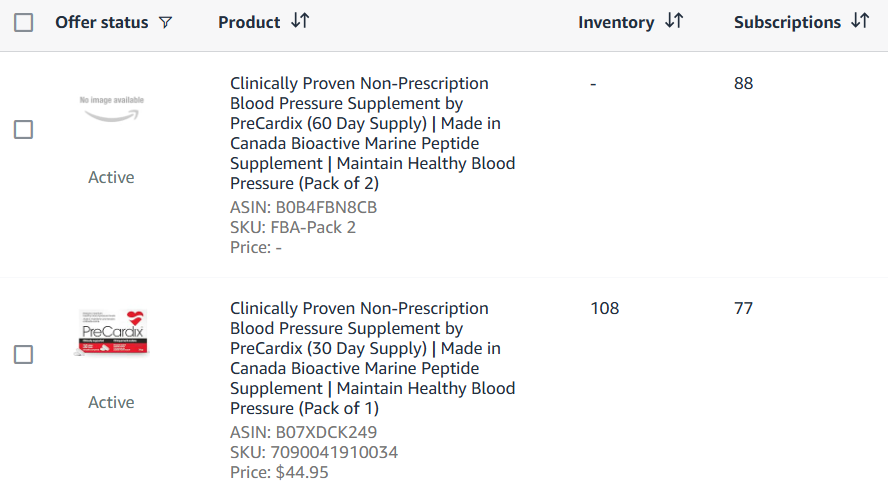
Task: Click the inventory count 108
Action: pos(604,309)
